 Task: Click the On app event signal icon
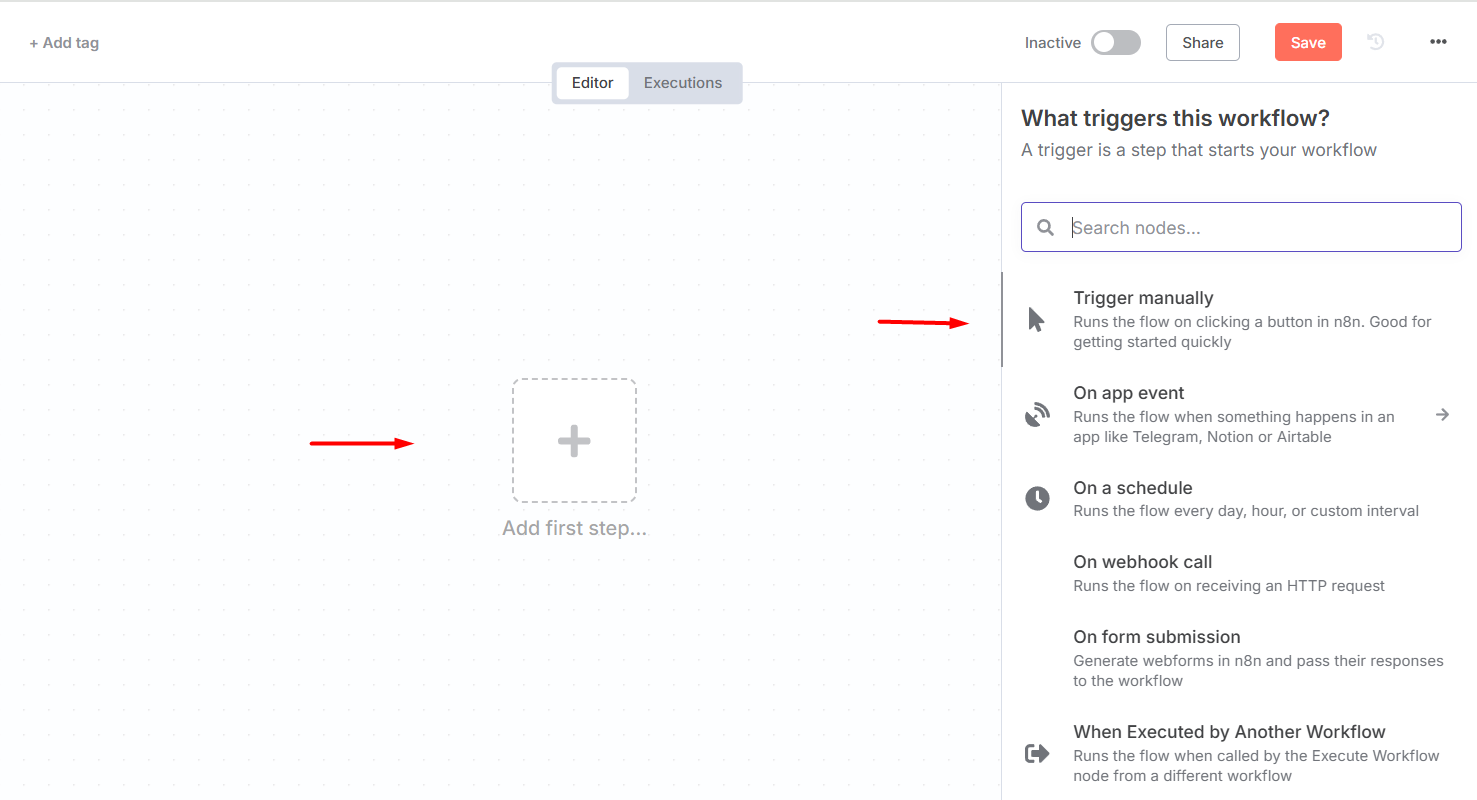[1037, 415]
